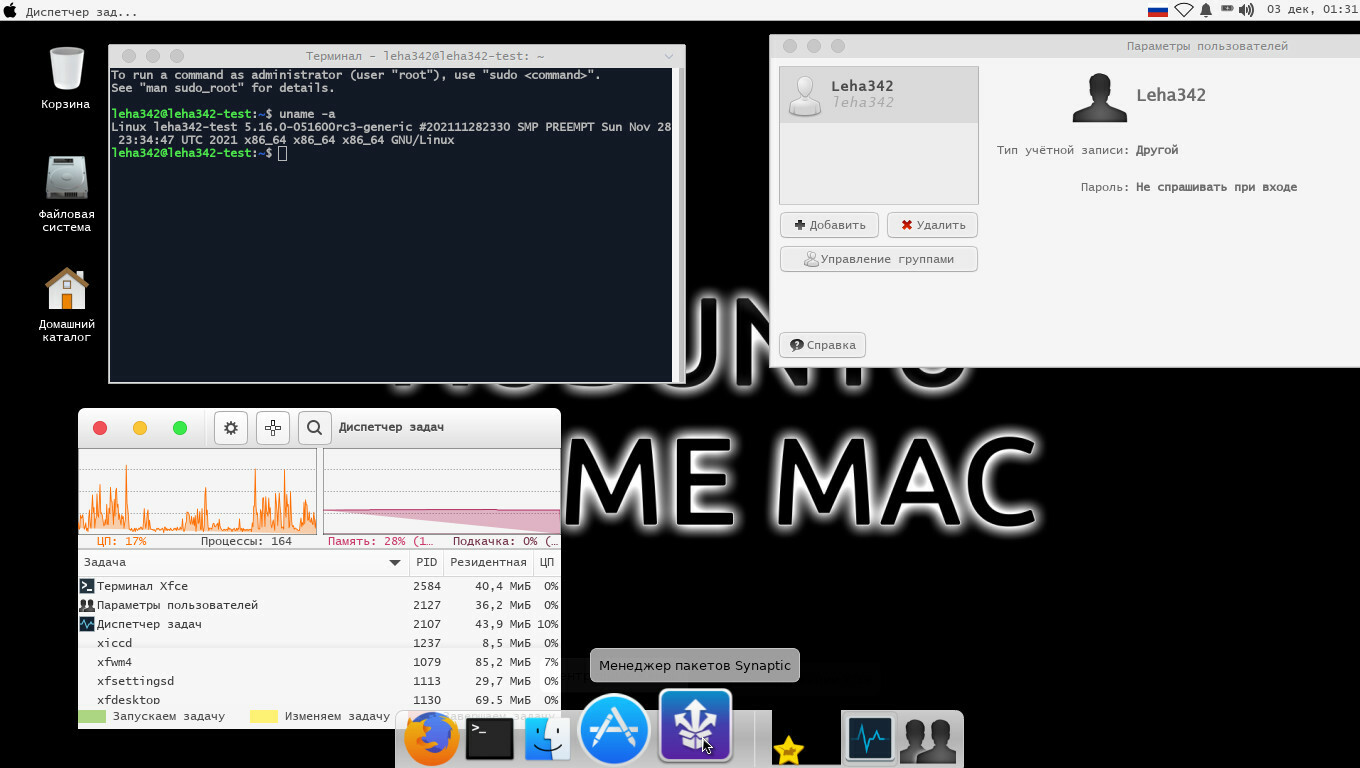1360x768 pixels.
Task: Select the Домашний каталог desktop icon
Action: click(x=66, y=305)
